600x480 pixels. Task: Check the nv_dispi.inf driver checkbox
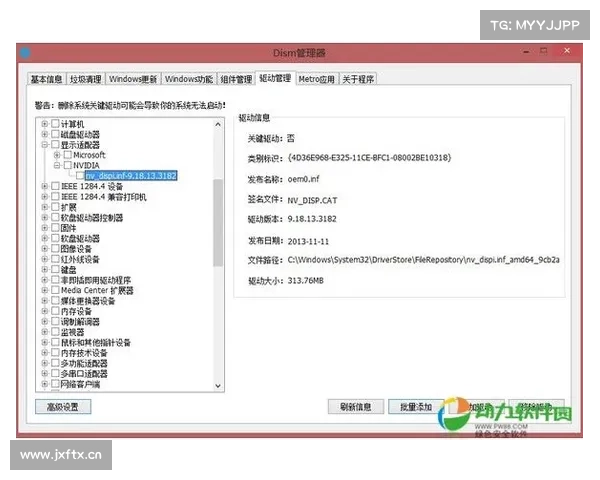pos(80,175)
